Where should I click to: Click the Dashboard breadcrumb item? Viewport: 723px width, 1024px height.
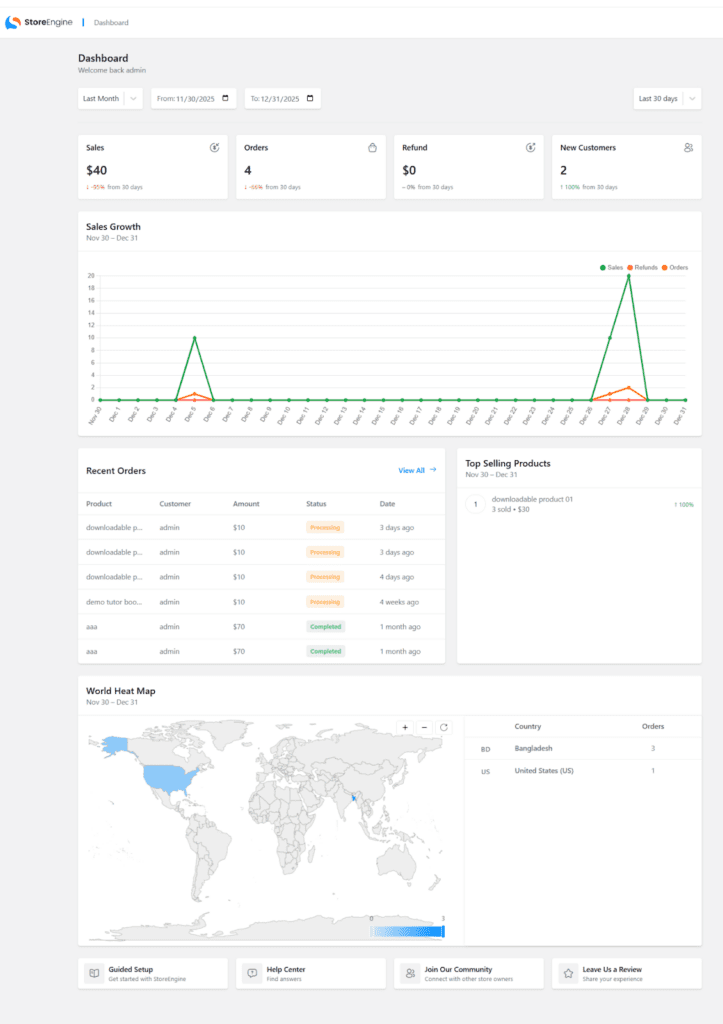tap(111, 23)
